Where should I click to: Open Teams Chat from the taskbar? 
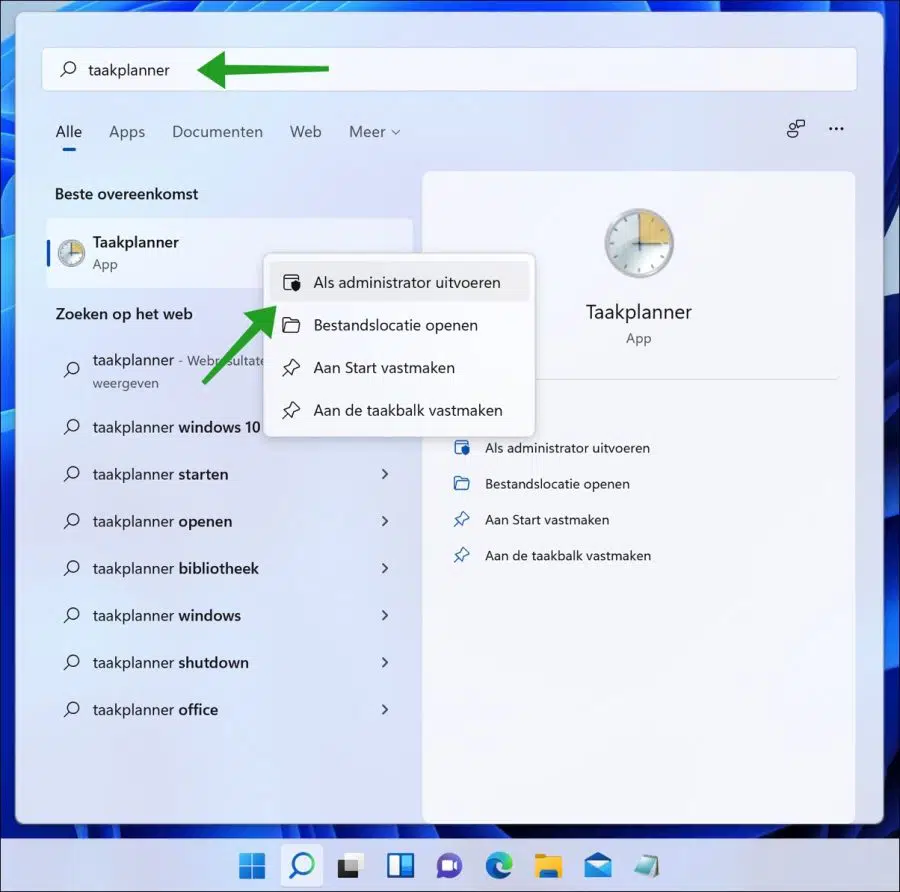click(x=449, y=866)
